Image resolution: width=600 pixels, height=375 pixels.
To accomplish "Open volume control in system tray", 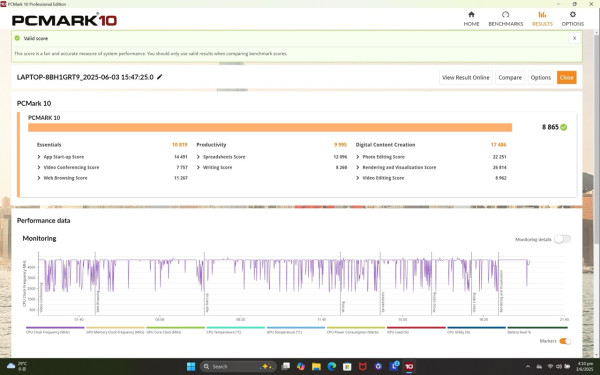I will coord(558,367).
